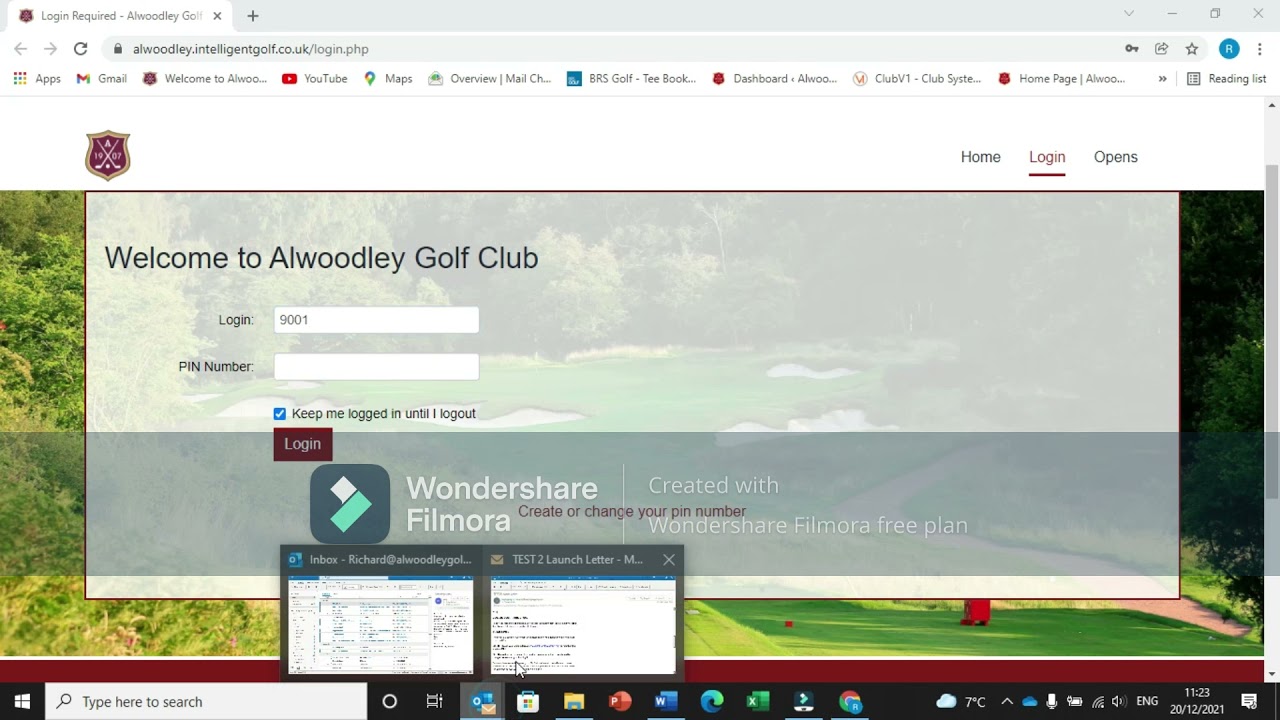The height and width of the screenshot is (720, 1280).
Task: Go to the Home menu item
Action: point(981,157)
